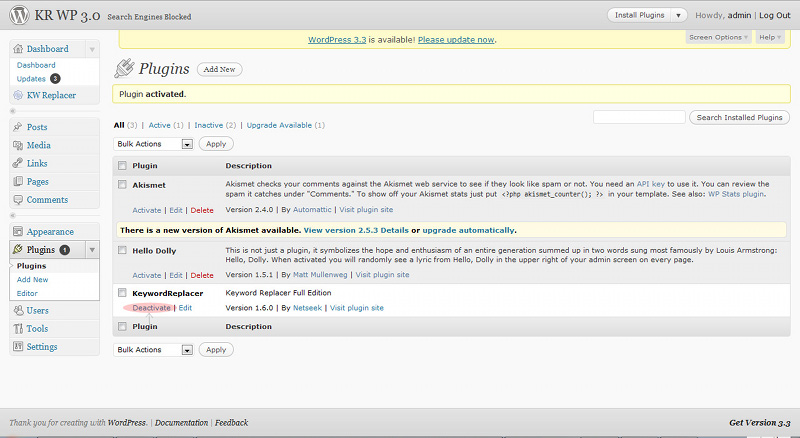Screen dimensions: 800x438
Task: Click the large plug icon beside Plugins heading
Action: [x=124, y=68]
